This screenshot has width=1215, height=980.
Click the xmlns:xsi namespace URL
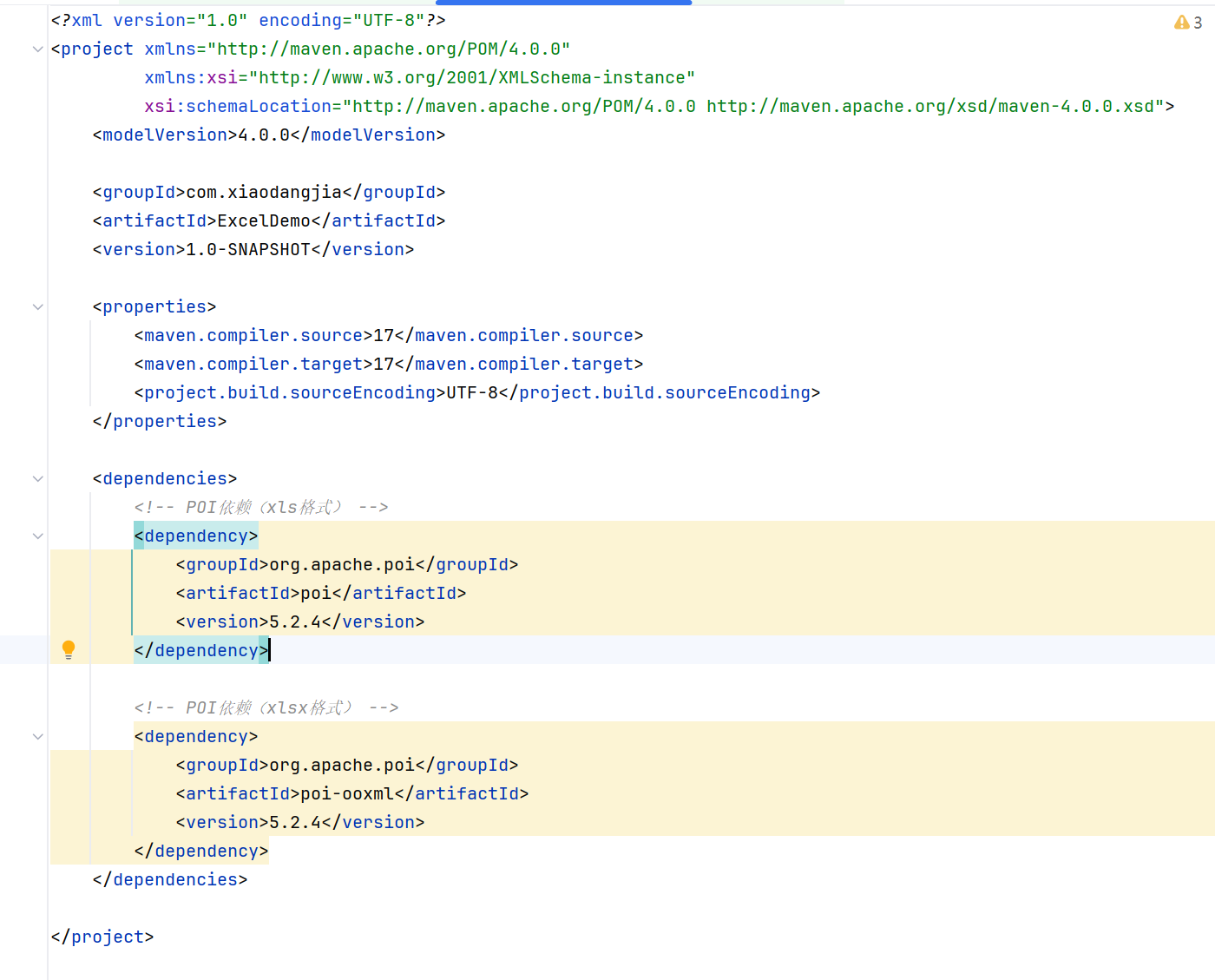pyautogui.click(x=472, y=77)
